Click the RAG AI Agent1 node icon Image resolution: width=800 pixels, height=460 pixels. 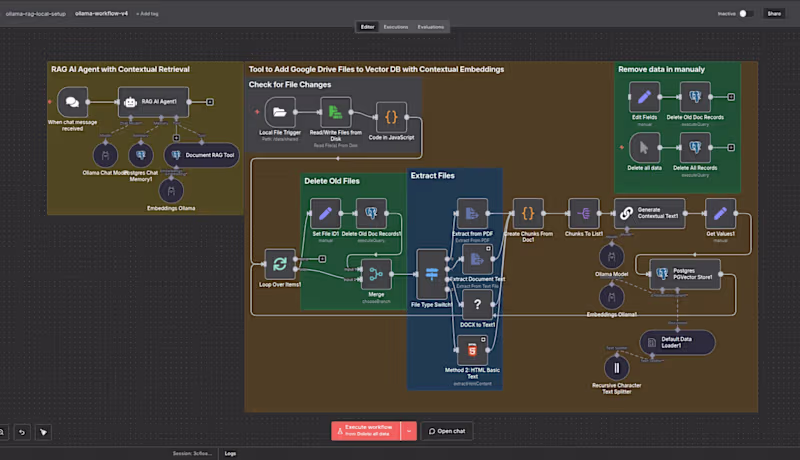(x=129, y=102)
